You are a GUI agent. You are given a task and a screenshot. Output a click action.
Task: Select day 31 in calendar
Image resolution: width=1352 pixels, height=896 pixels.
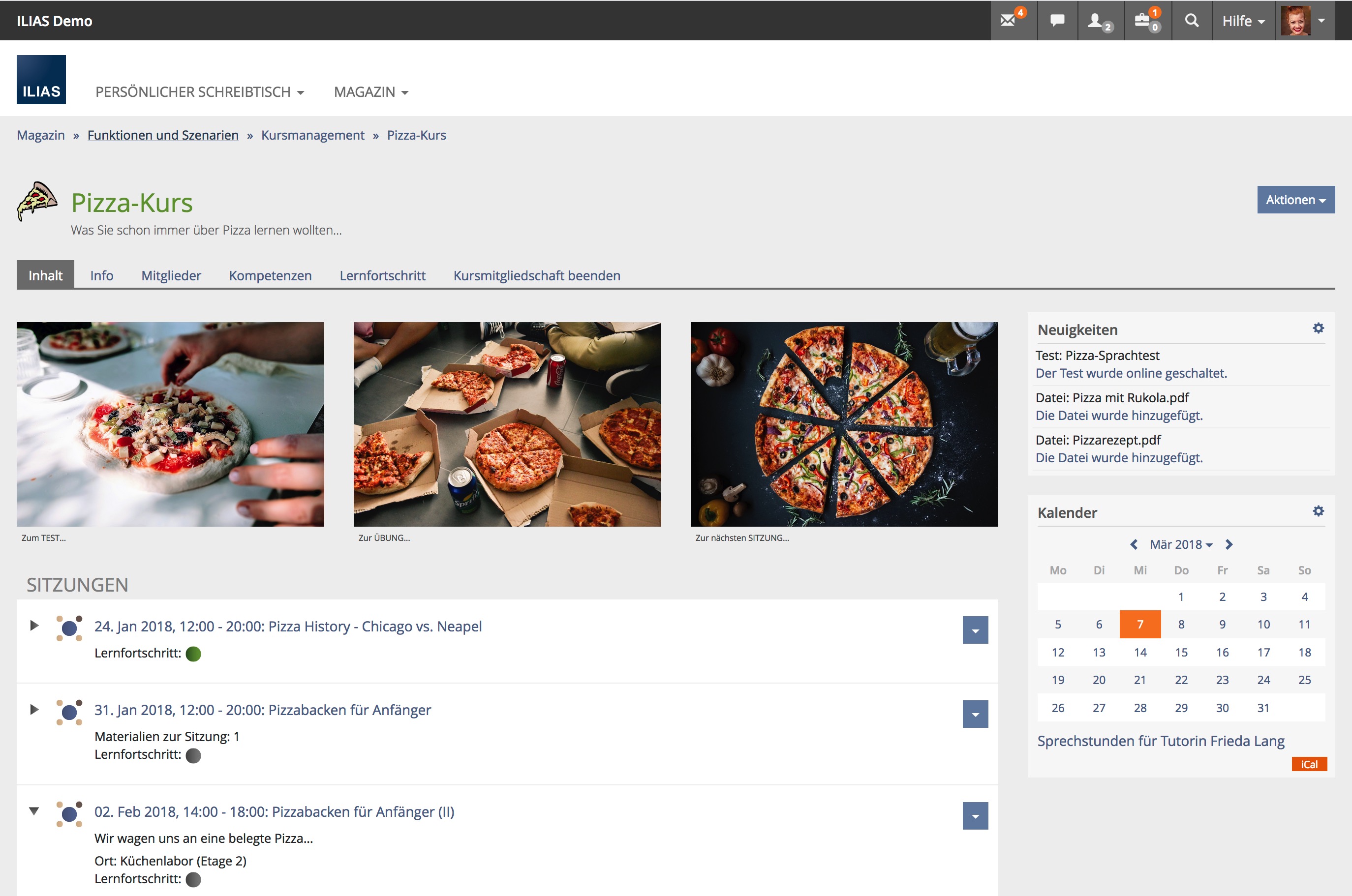(x=1263, y=708)
